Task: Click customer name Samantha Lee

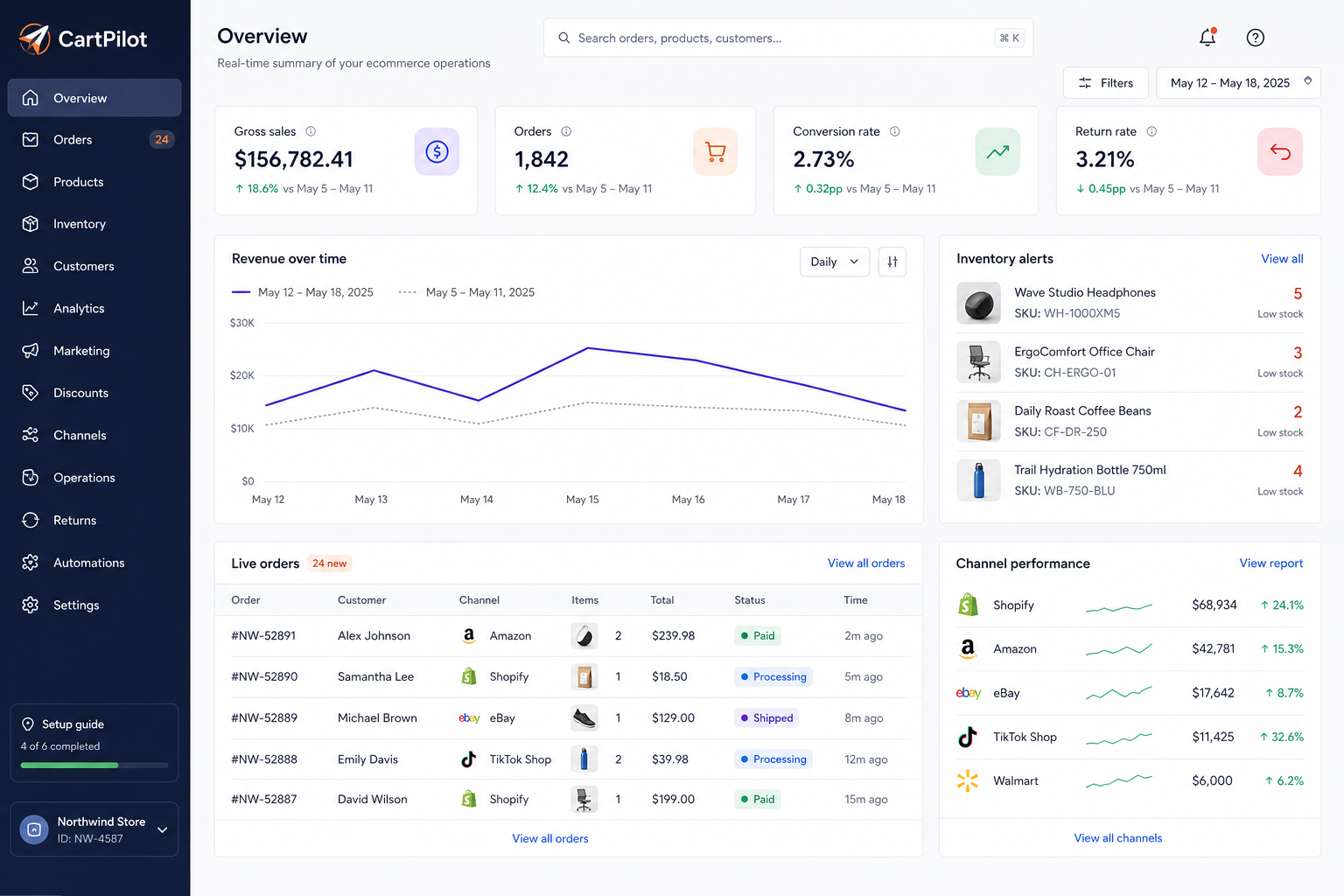Action: [x=376, y=677]
